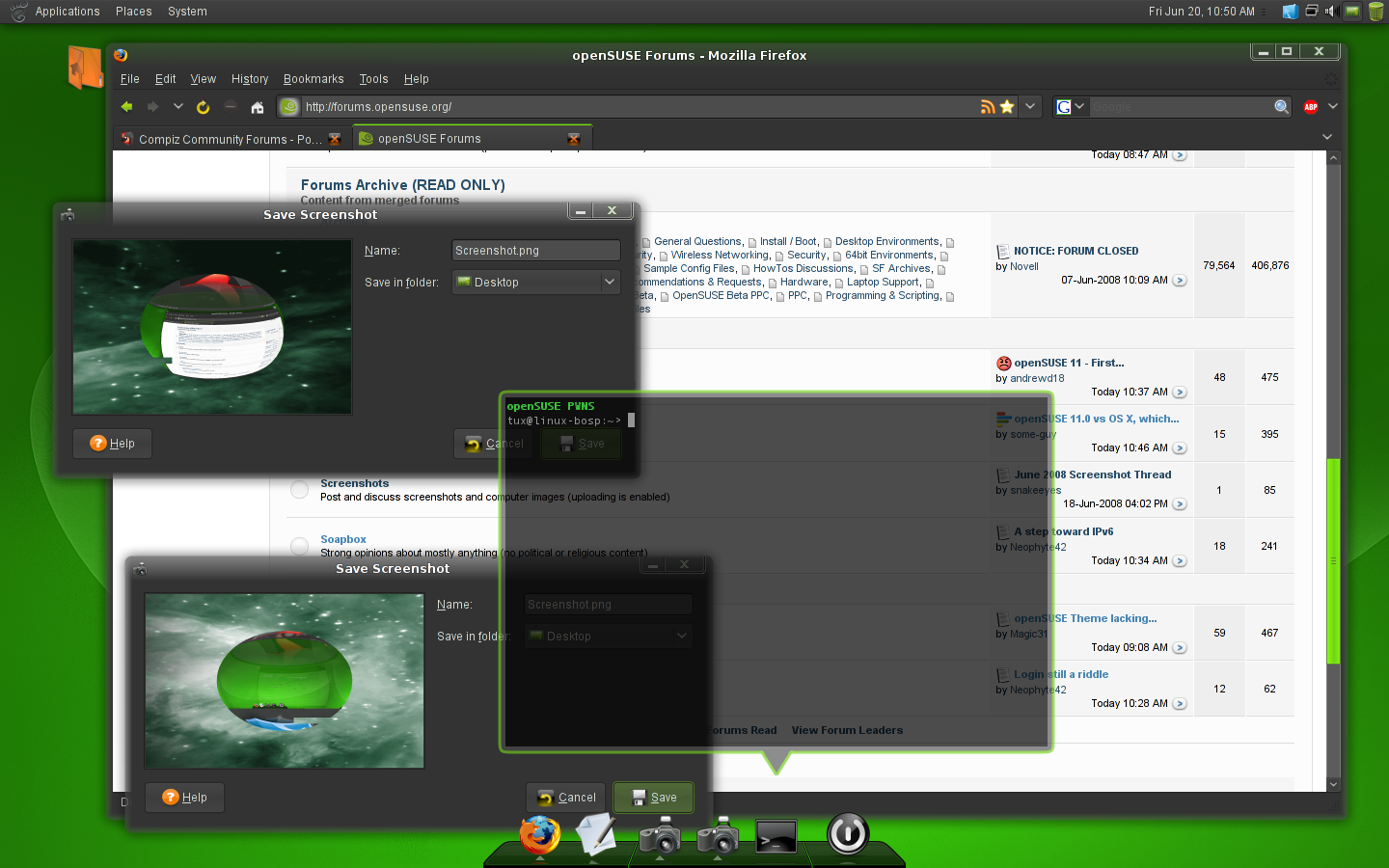Close the openSUSE Forums tab

(x=574, y=139)
